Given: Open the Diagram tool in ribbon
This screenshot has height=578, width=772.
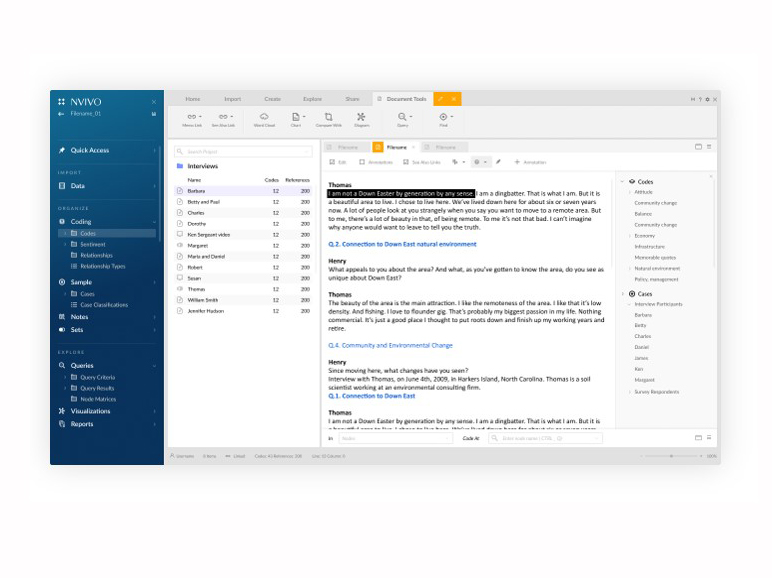Looking at the screenshot, I should (361, 119).
